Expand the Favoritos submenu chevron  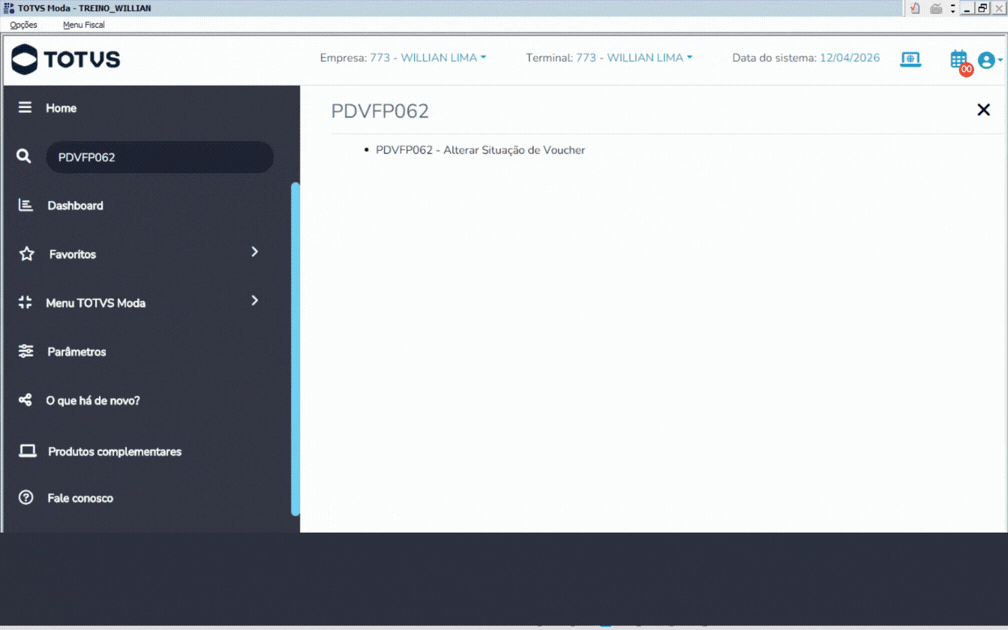tap(255, 251)
